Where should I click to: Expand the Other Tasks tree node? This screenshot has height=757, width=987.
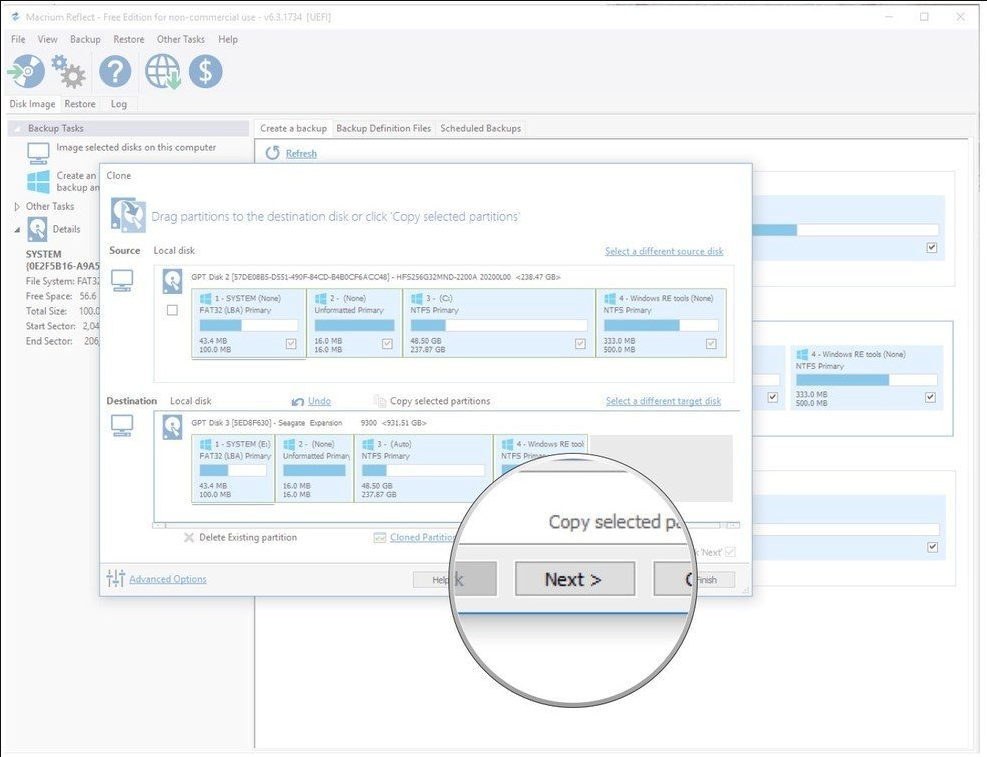pos(17,206)
